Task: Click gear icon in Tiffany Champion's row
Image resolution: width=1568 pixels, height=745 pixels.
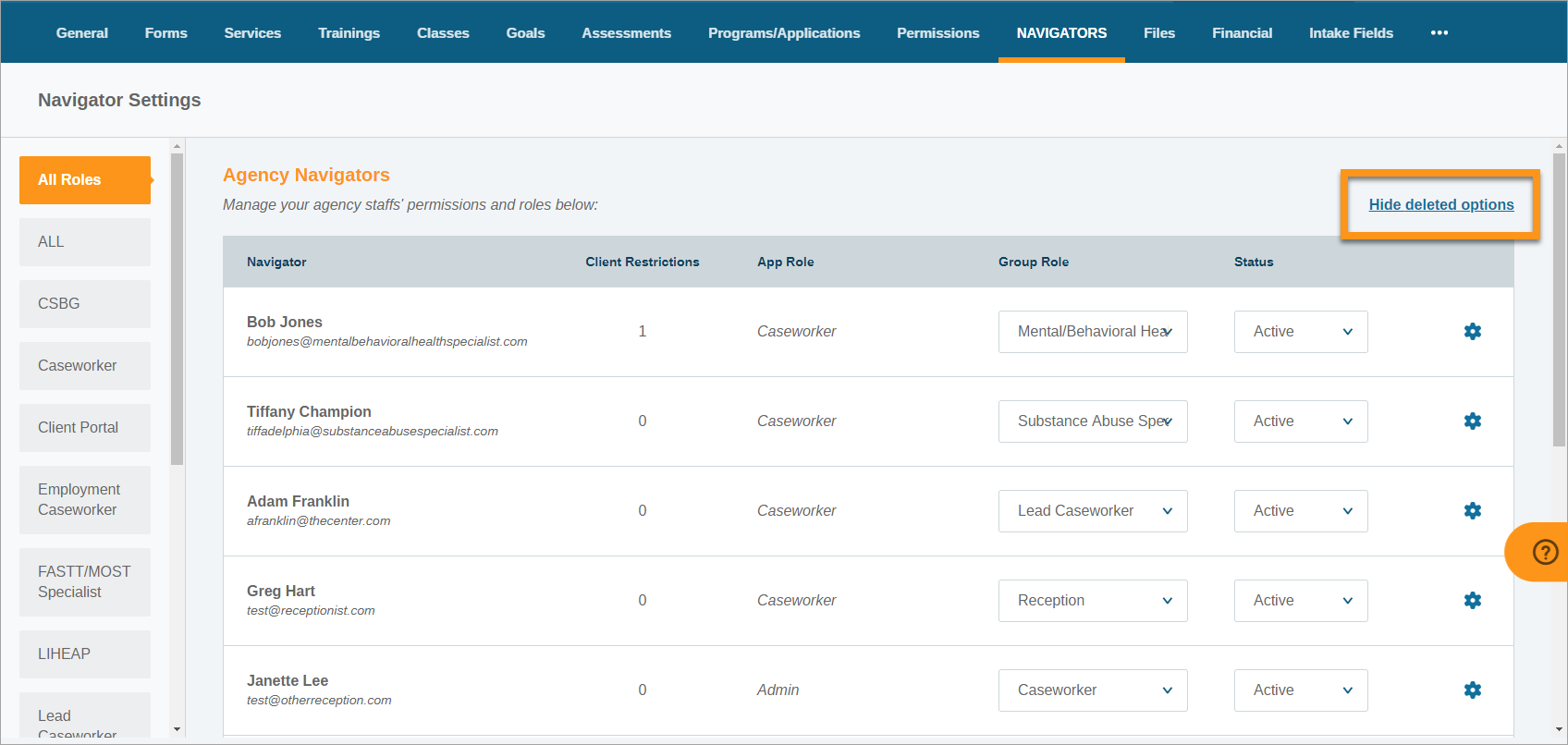Action: click(1473, 421)
